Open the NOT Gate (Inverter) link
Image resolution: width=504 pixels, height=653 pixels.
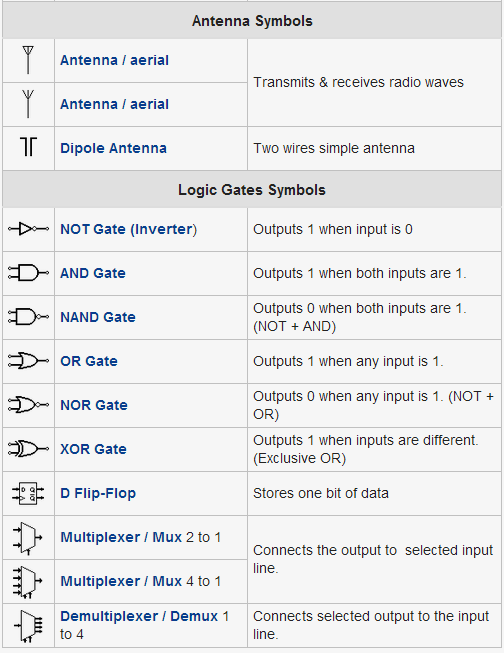(129, 229)
